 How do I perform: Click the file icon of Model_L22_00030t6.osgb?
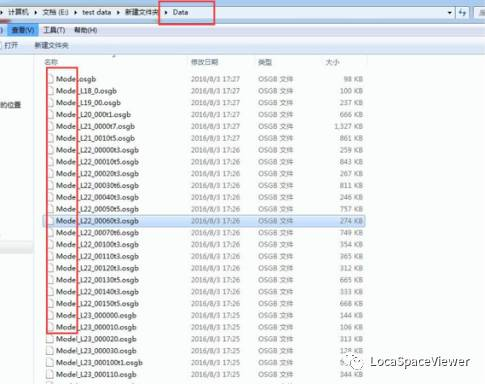point(50,185)
